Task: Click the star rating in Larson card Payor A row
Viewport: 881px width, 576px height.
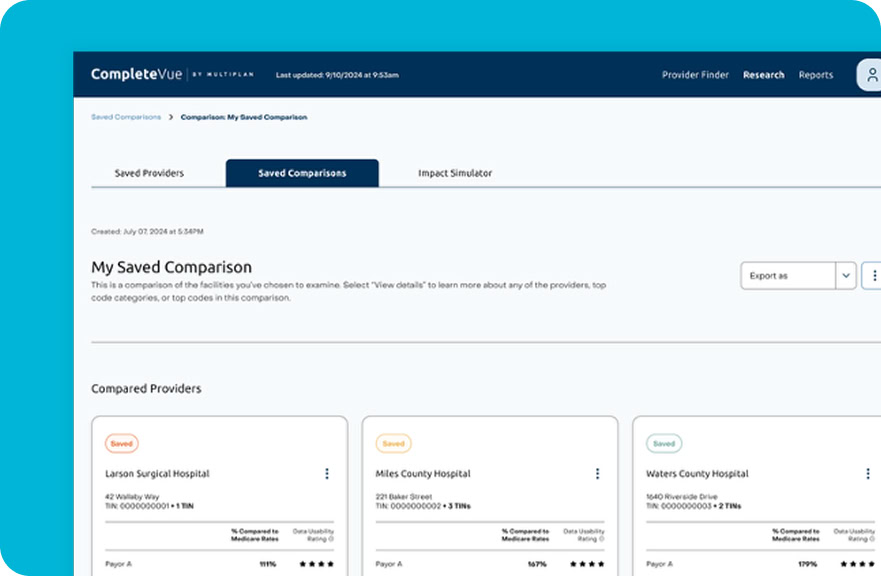Action: click(x=316, y=564)
